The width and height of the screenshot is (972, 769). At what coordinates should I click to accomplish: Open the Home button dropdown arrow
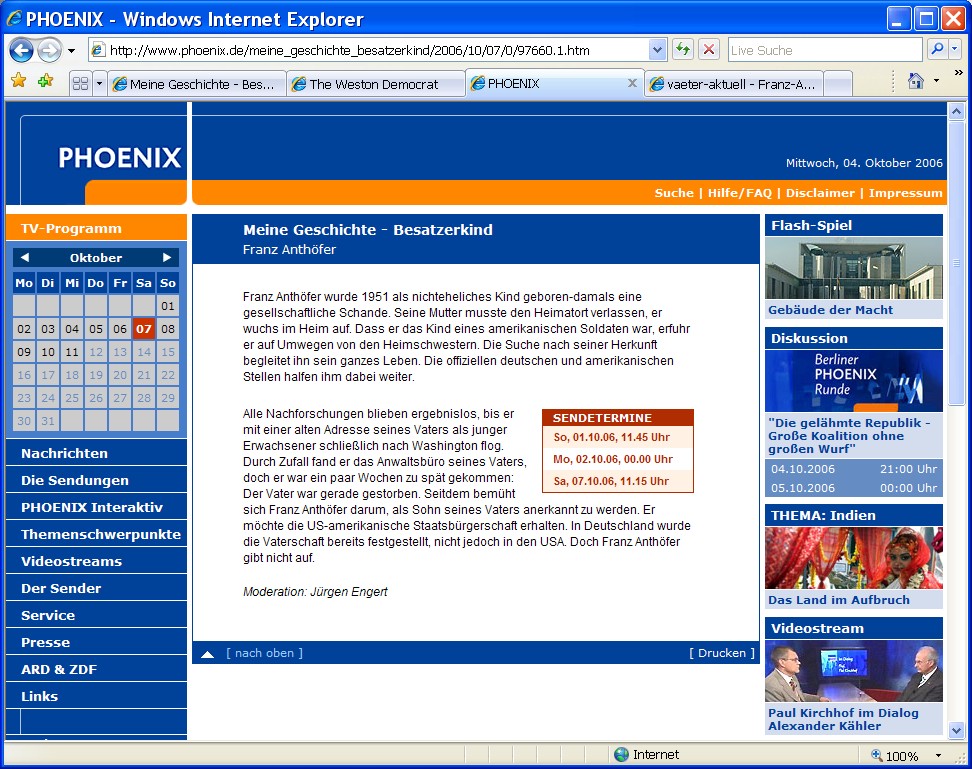(x=936, y=81)
